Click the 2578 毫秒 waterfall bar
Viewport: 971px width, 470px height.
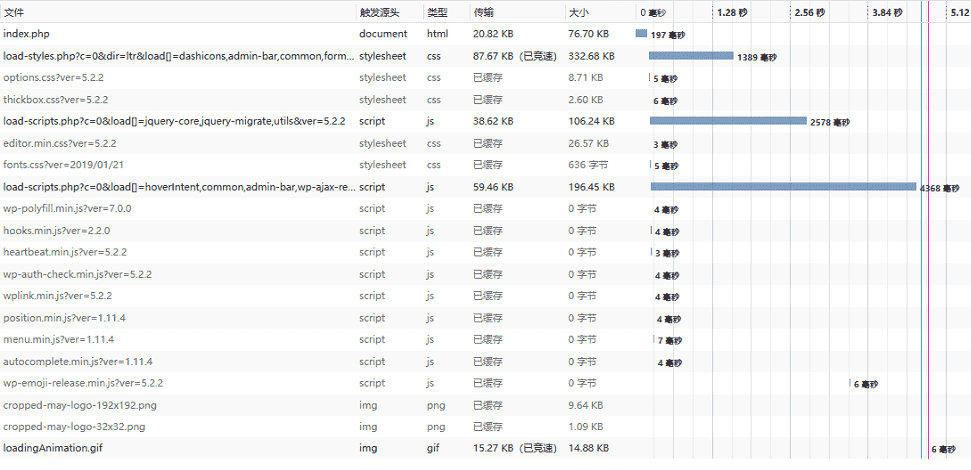click(x=728, y=121)
